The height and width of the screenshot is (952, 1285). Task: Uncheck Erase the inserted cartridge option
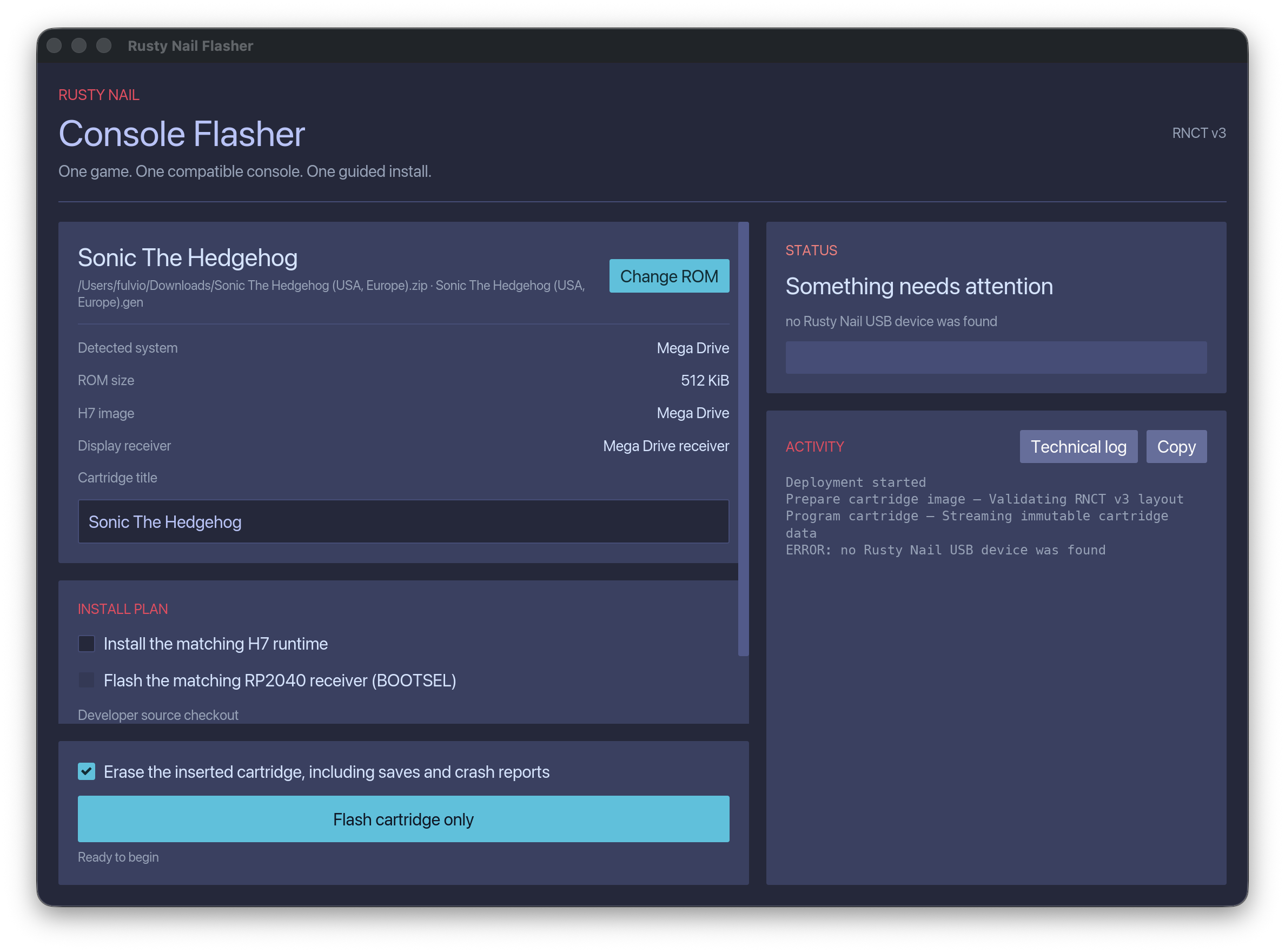[87, 771]
